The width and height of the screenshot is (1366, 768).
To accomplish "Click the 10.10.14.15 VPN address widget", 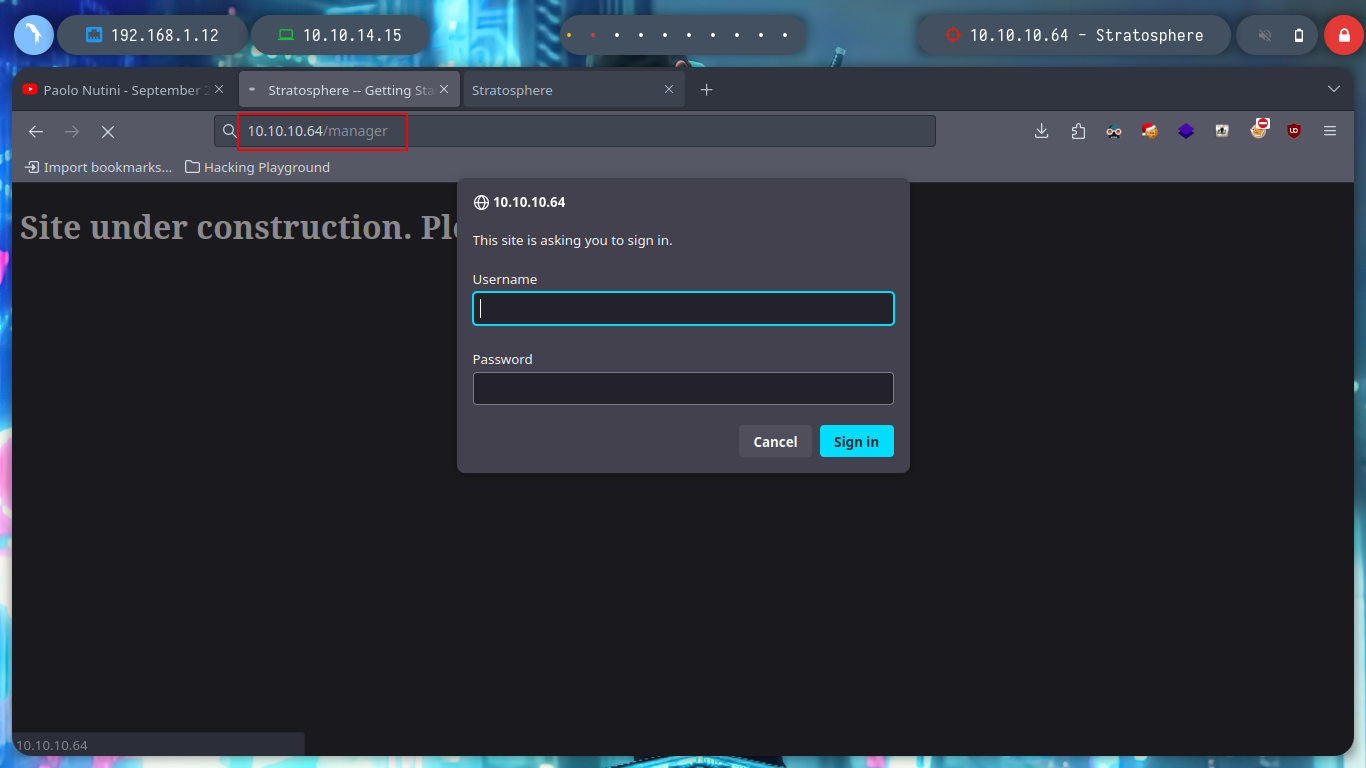I will click(x=340, y=35).
